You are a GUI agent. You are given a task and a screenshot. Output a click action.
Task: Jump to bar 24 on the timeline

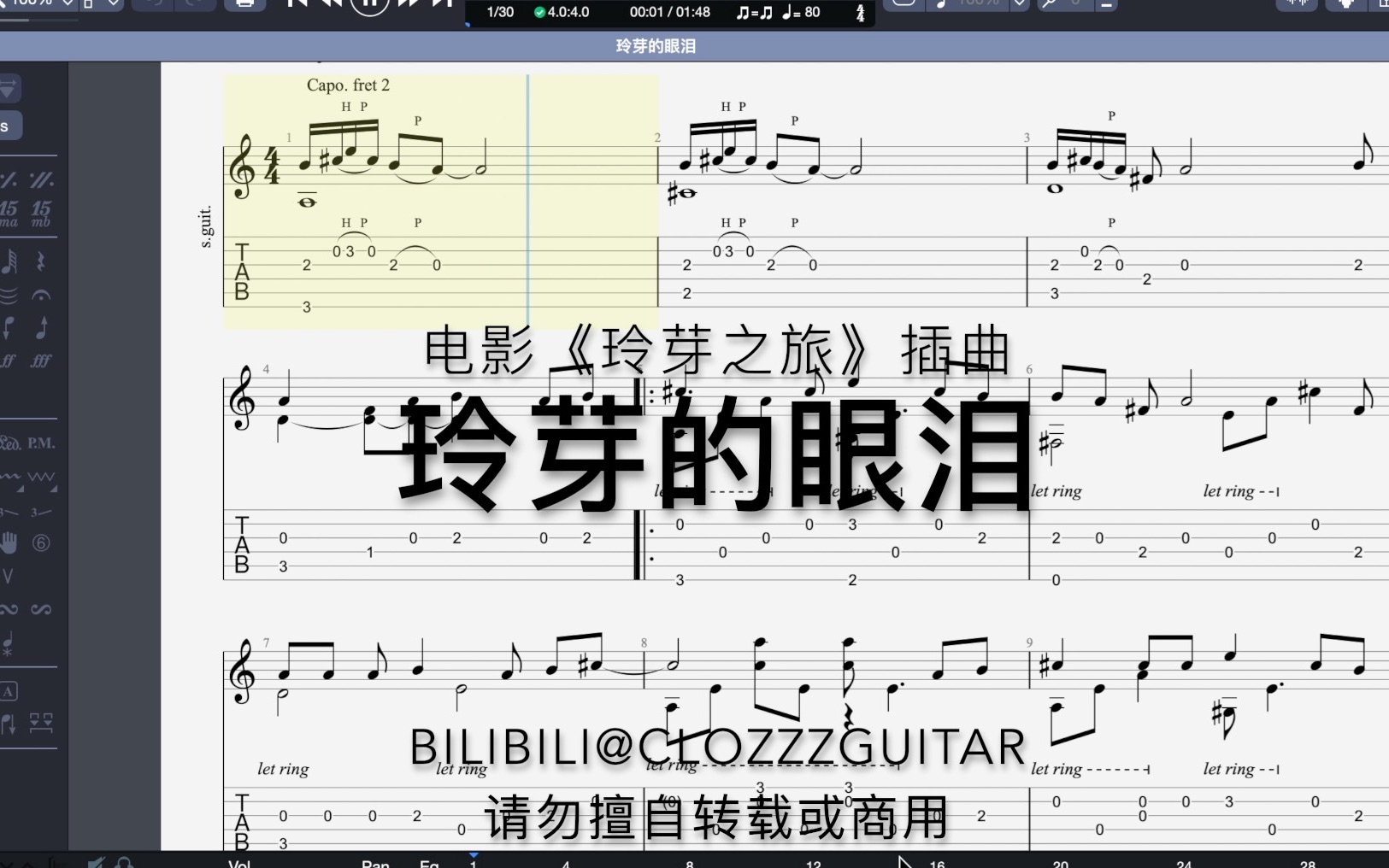1184,864
